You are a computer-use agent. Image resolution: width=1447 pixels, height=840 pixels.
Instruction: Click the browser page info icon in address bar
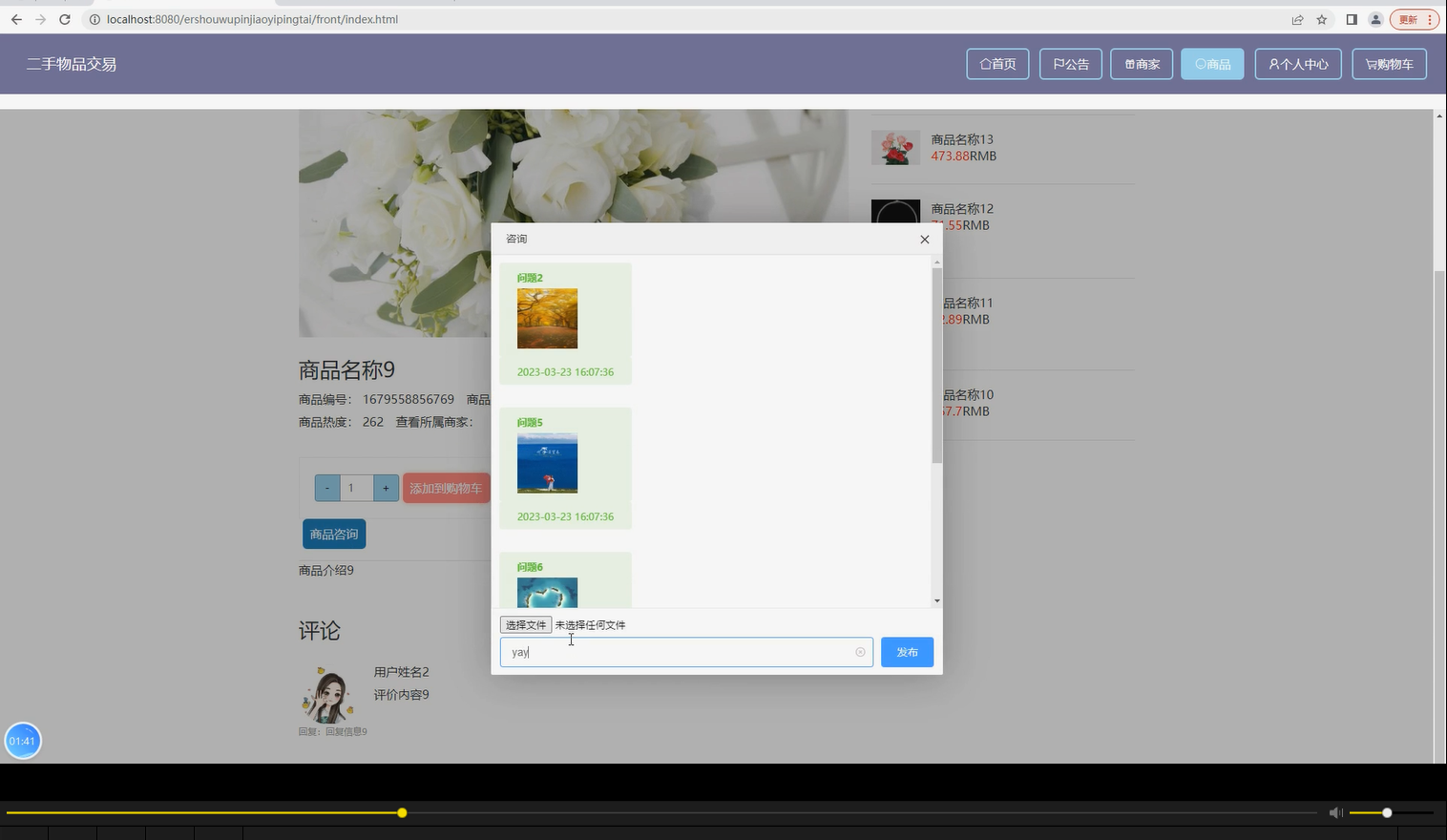[95, 19]
